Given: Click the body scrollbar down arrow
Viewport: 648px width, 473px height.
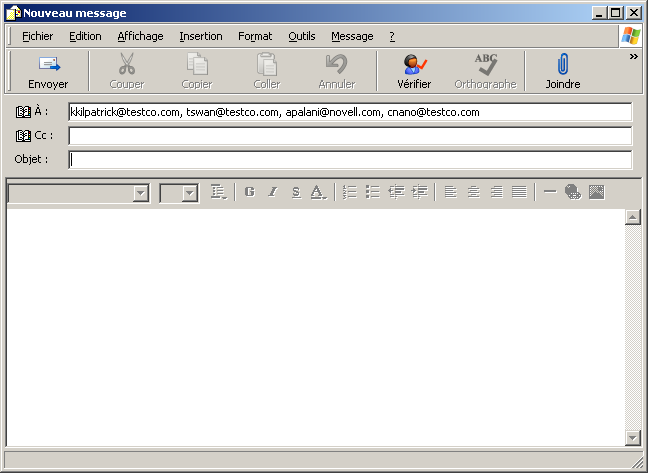Looking at the screenshot, I should [x=633, y=438].
